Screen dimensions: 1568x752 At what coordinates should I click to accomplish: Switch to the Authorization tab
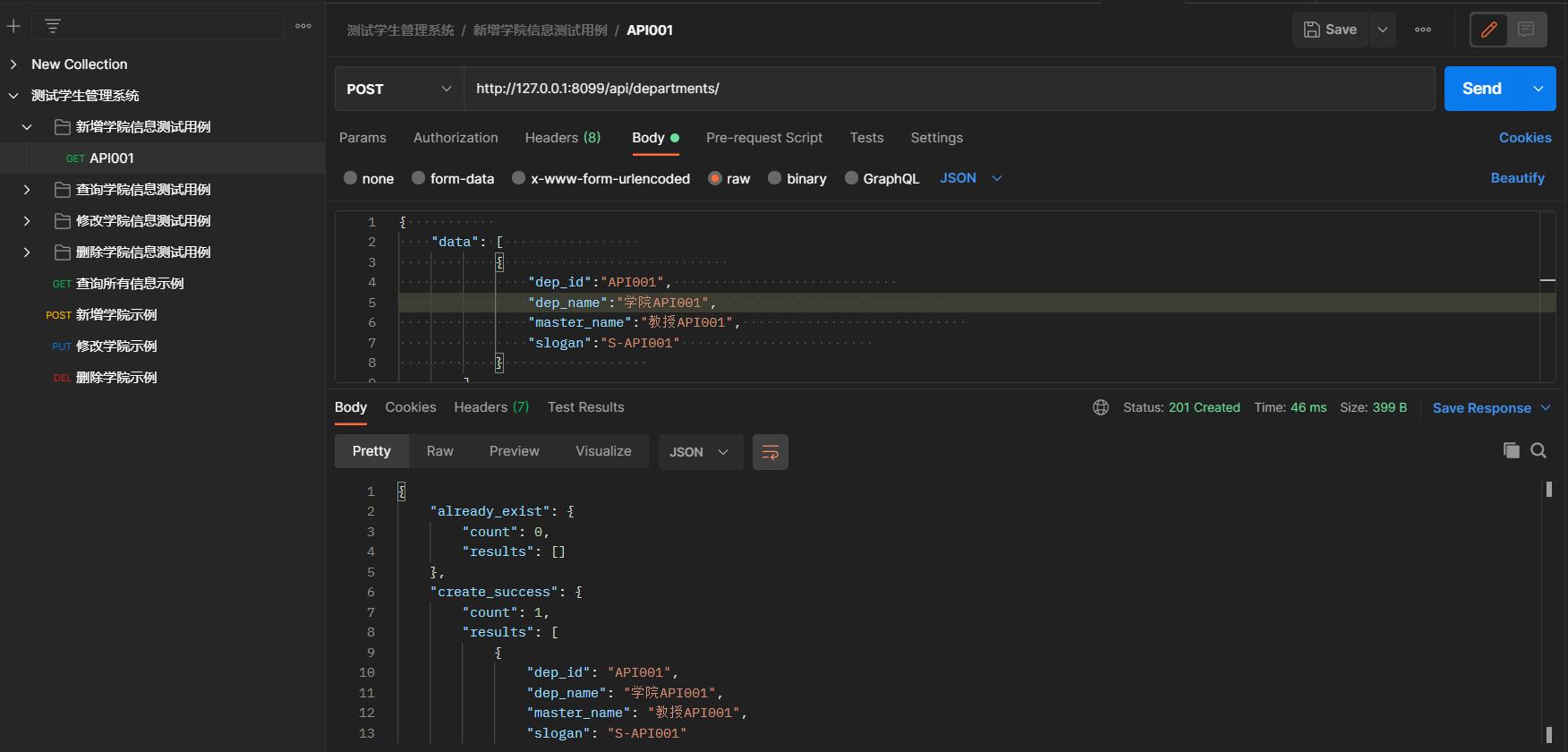tap(456, 138)
